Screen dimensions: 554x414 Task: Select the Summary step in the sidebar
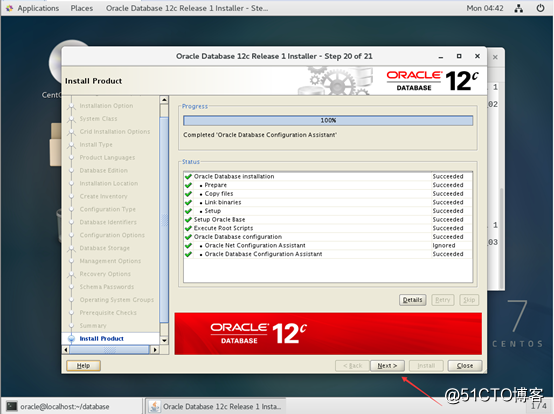click(93, 325)
